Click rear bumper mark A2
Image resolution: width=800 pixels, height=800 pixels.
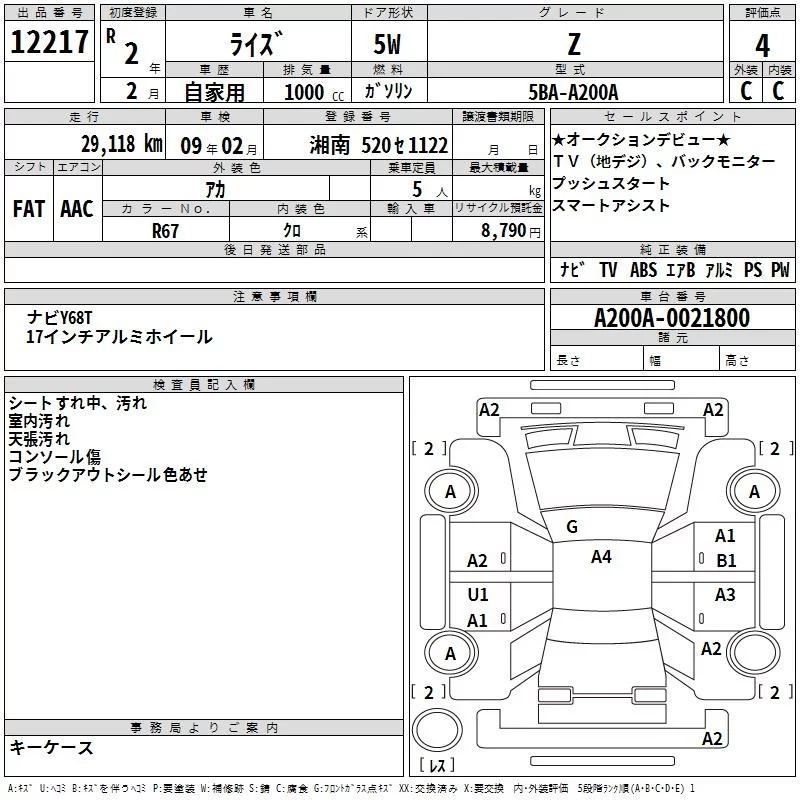pos(712,738)
